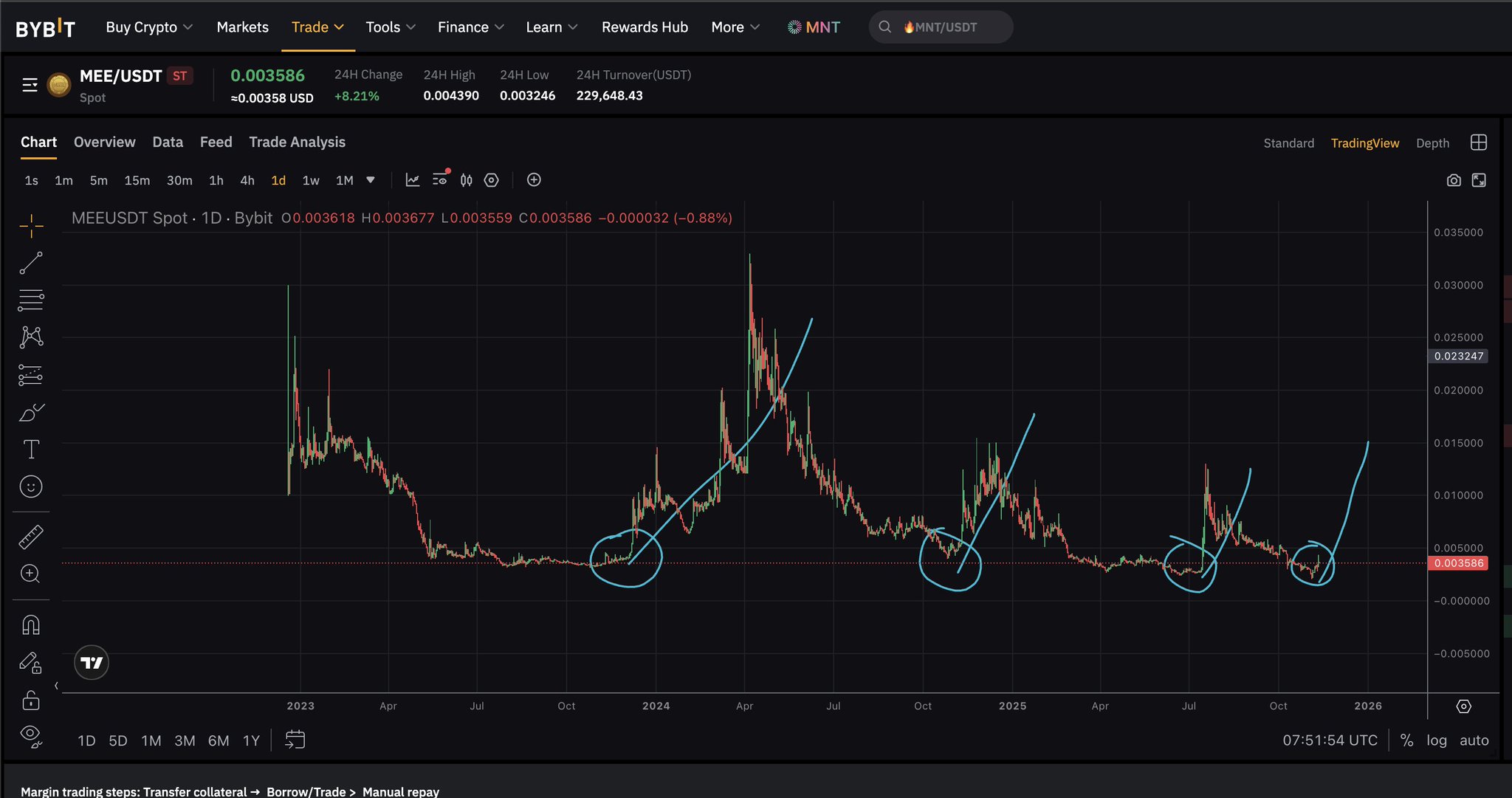The image size is (1512, 798).
Task: Select the 4h timeframe
Action: pyautogui.click(x=247, y=180)
